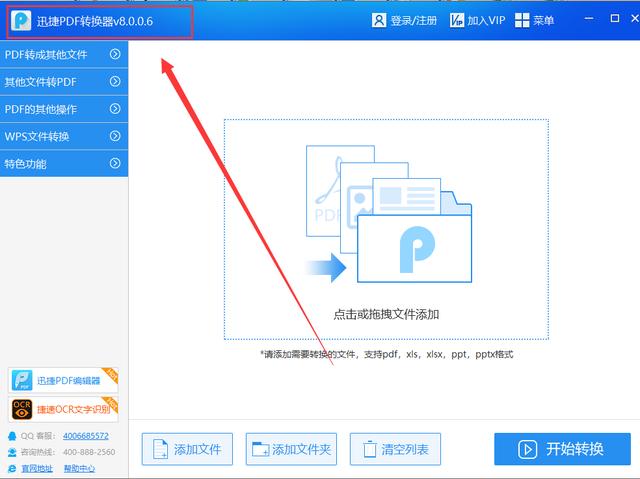Expand arrow next to 特色功能
Viewport: 640px width, 479px height.
pyautogui.click(x=115, y=163)
